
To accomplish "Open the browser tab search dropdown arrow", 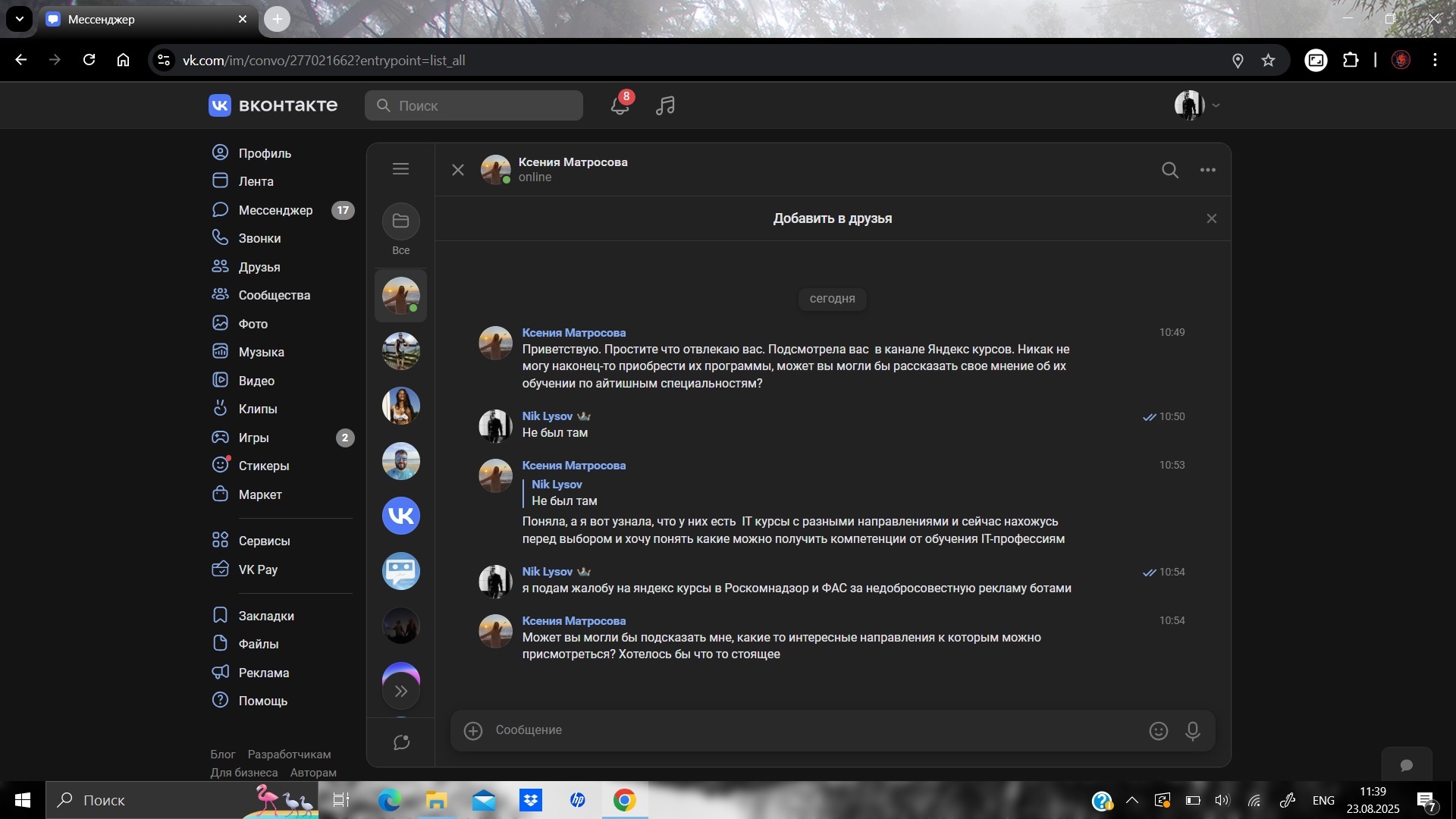I will coord(20,19).
